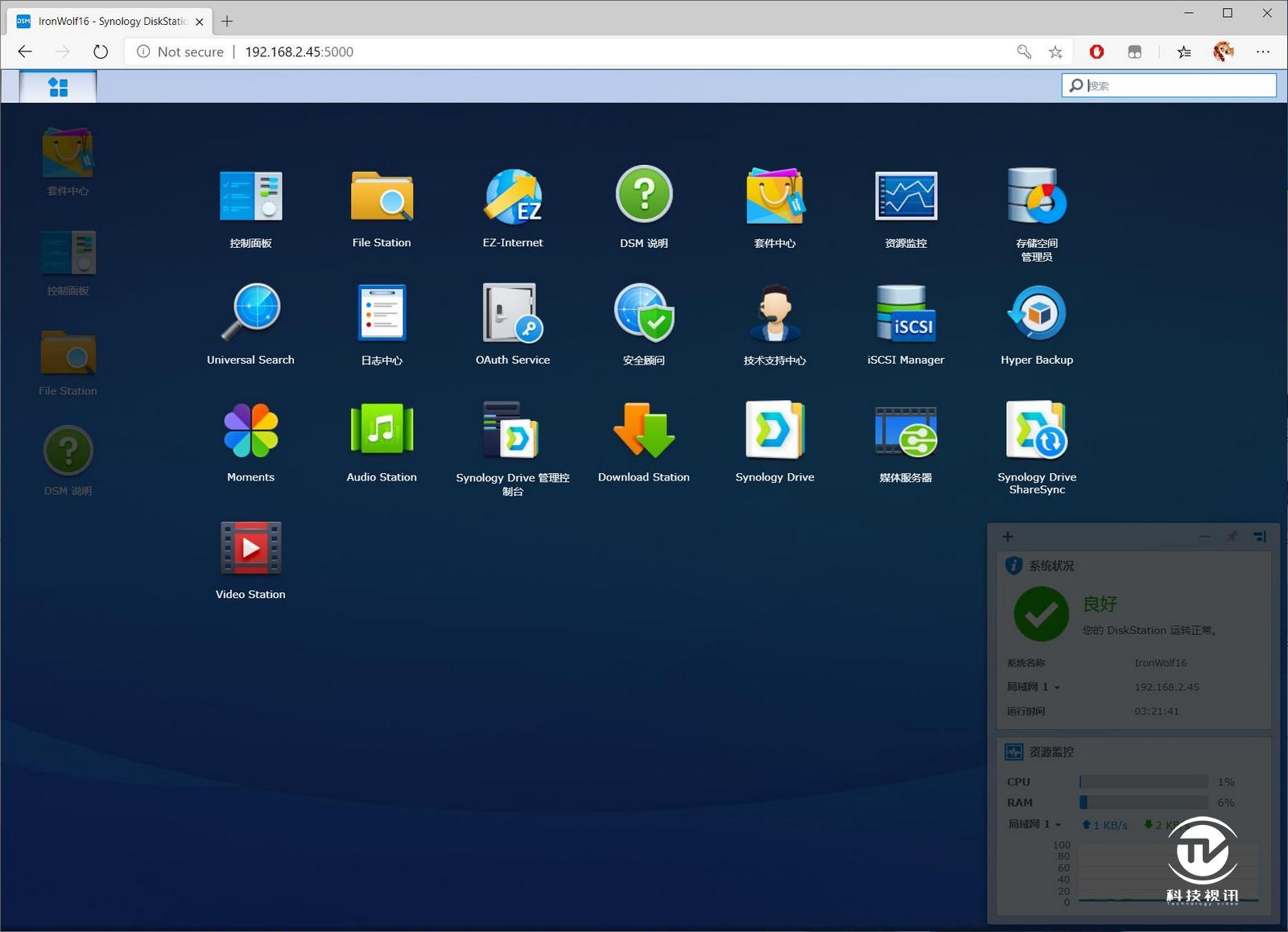Add this page to favorites

pyautogui.click(x=1055, y=52)
